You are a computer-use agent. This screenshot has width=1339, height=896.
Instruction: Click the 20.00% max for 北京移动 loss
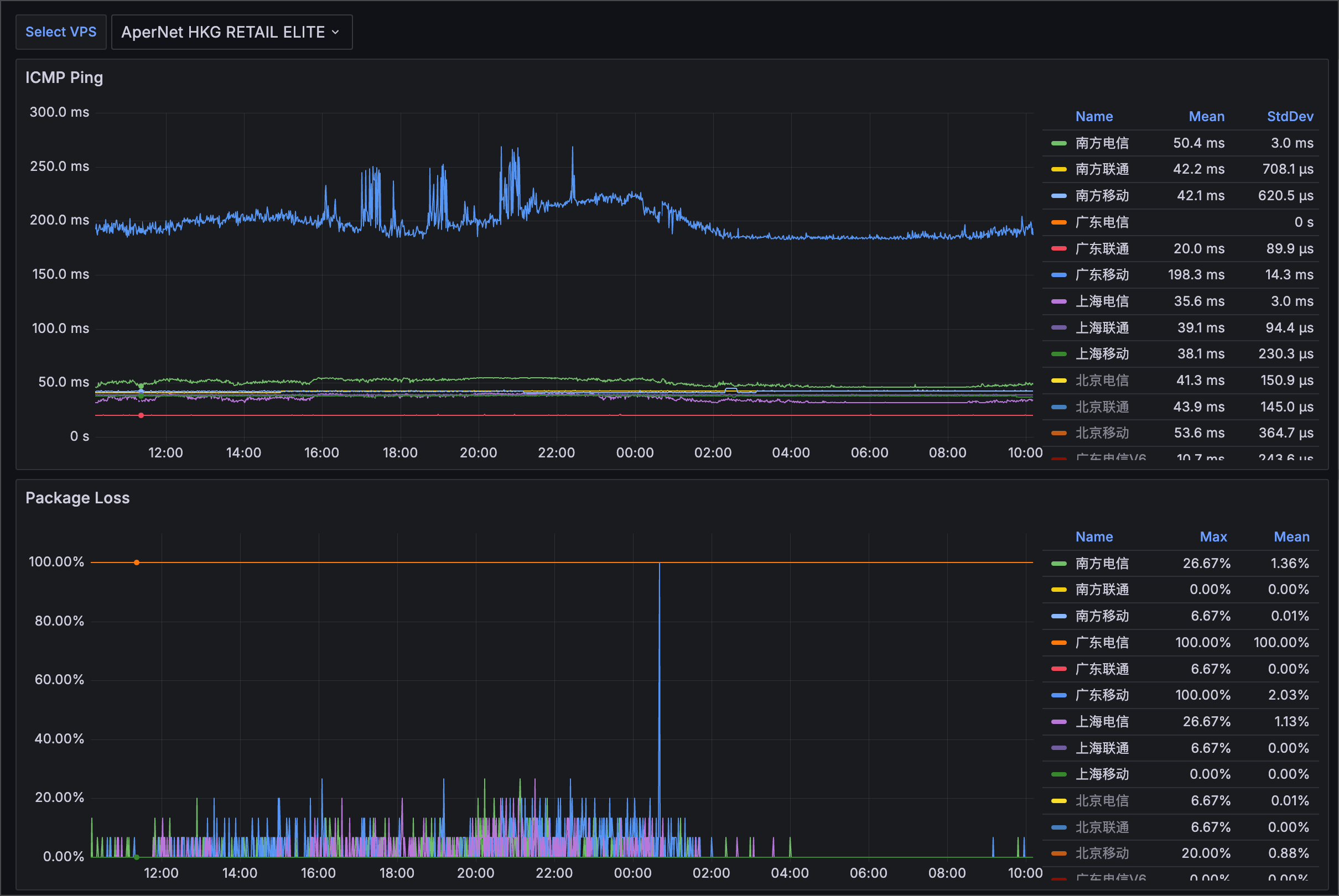coord(1206,853)
